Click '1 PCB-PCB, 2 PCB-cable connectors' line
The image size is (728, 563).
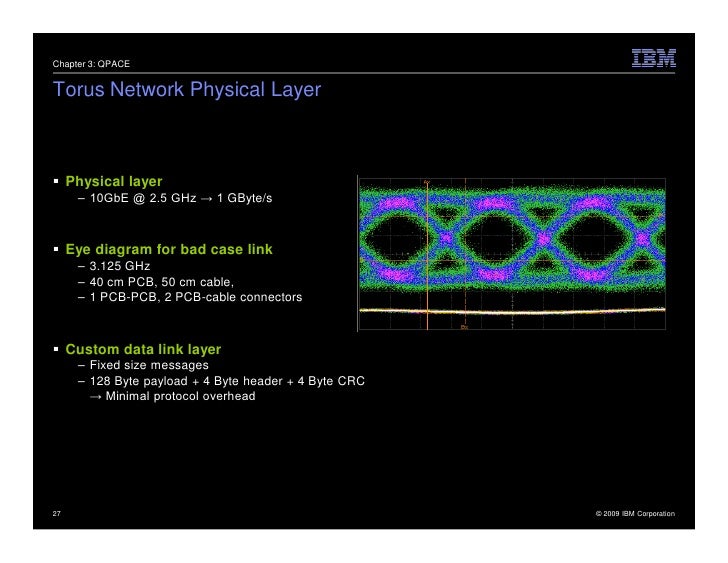point(196,297)
